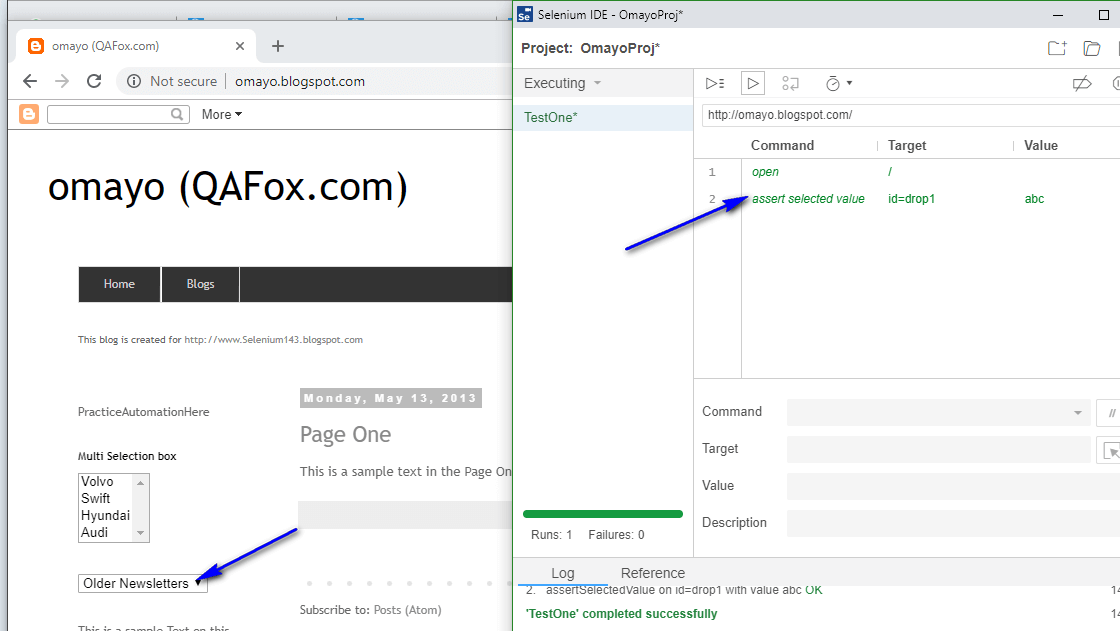Open Posts (Atom) subscribe link
The width and height of the screenshot is (1120, 631).
tap(408, 610)
